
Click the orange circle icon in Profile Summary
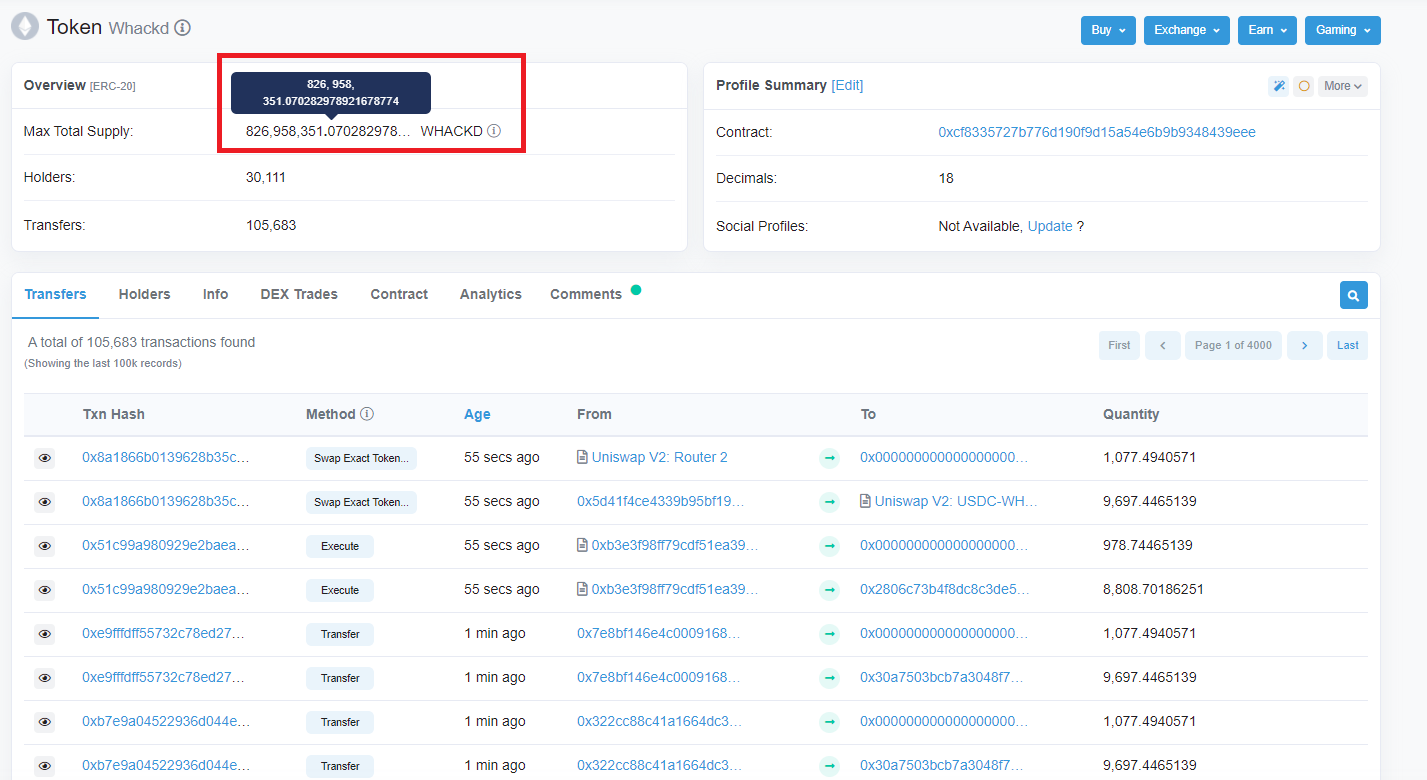(1304, 86)
